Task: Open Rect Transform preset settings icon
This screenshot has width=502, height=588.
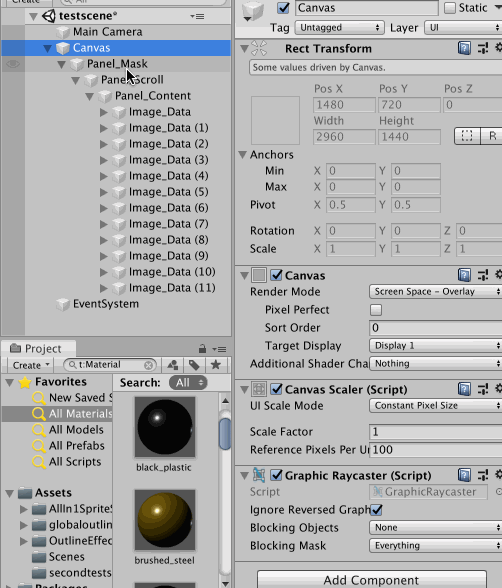Action: coord(483,48)
